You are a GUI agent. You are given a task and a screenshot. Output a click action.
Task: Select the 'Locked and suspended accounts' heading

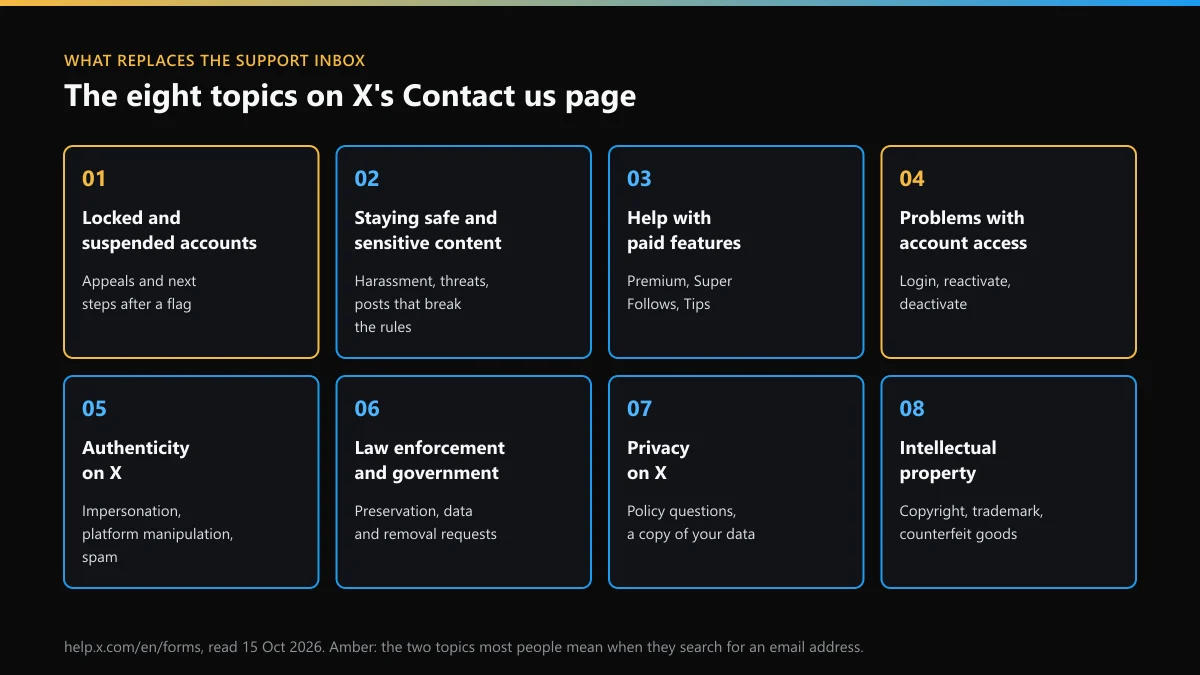169,230
